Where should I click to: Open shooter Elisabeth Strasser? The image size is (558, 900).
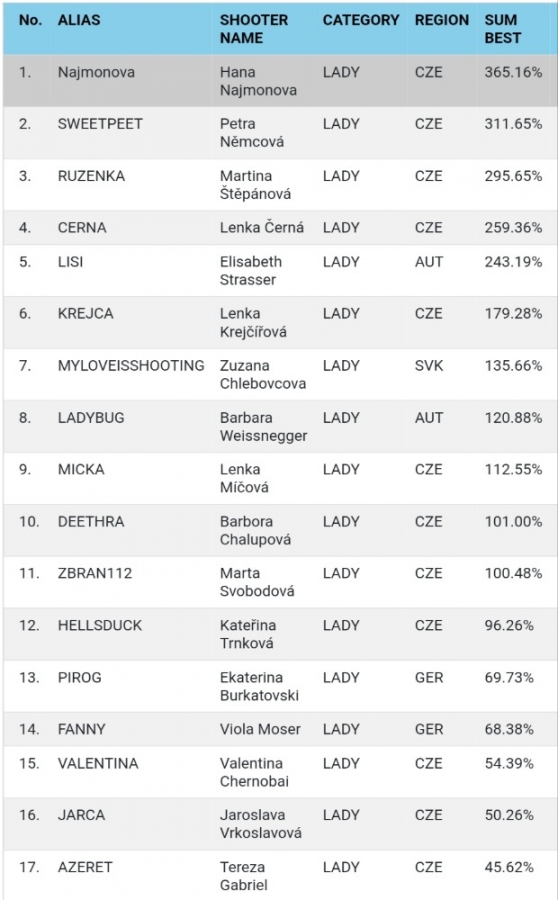(251, 271)
